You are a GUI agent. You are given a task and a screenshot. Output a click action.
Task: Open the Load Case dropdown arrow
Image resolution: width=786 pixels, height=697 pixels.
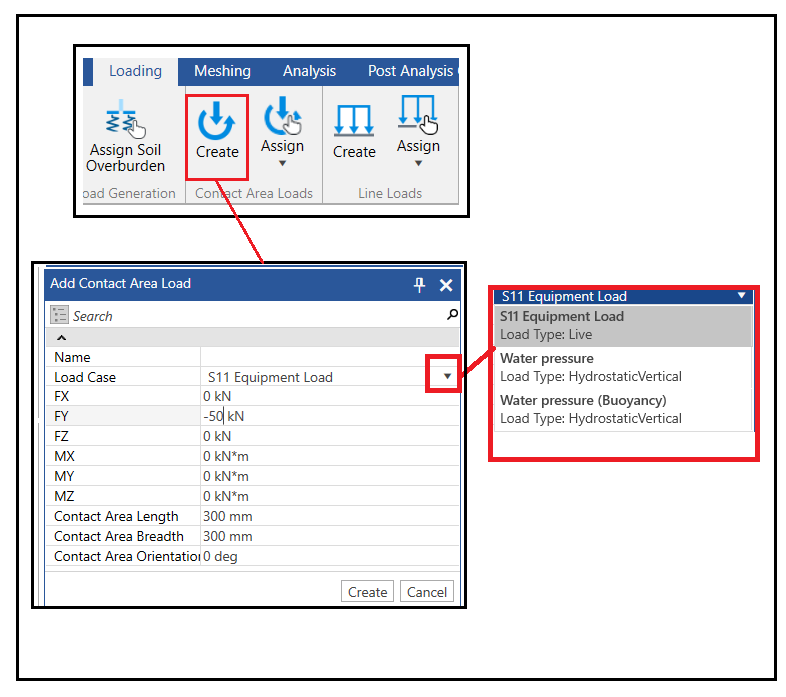[447, 376]
